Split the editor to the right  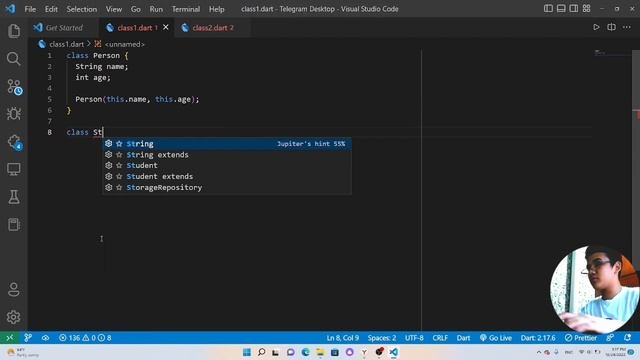(x=611, y=27)
